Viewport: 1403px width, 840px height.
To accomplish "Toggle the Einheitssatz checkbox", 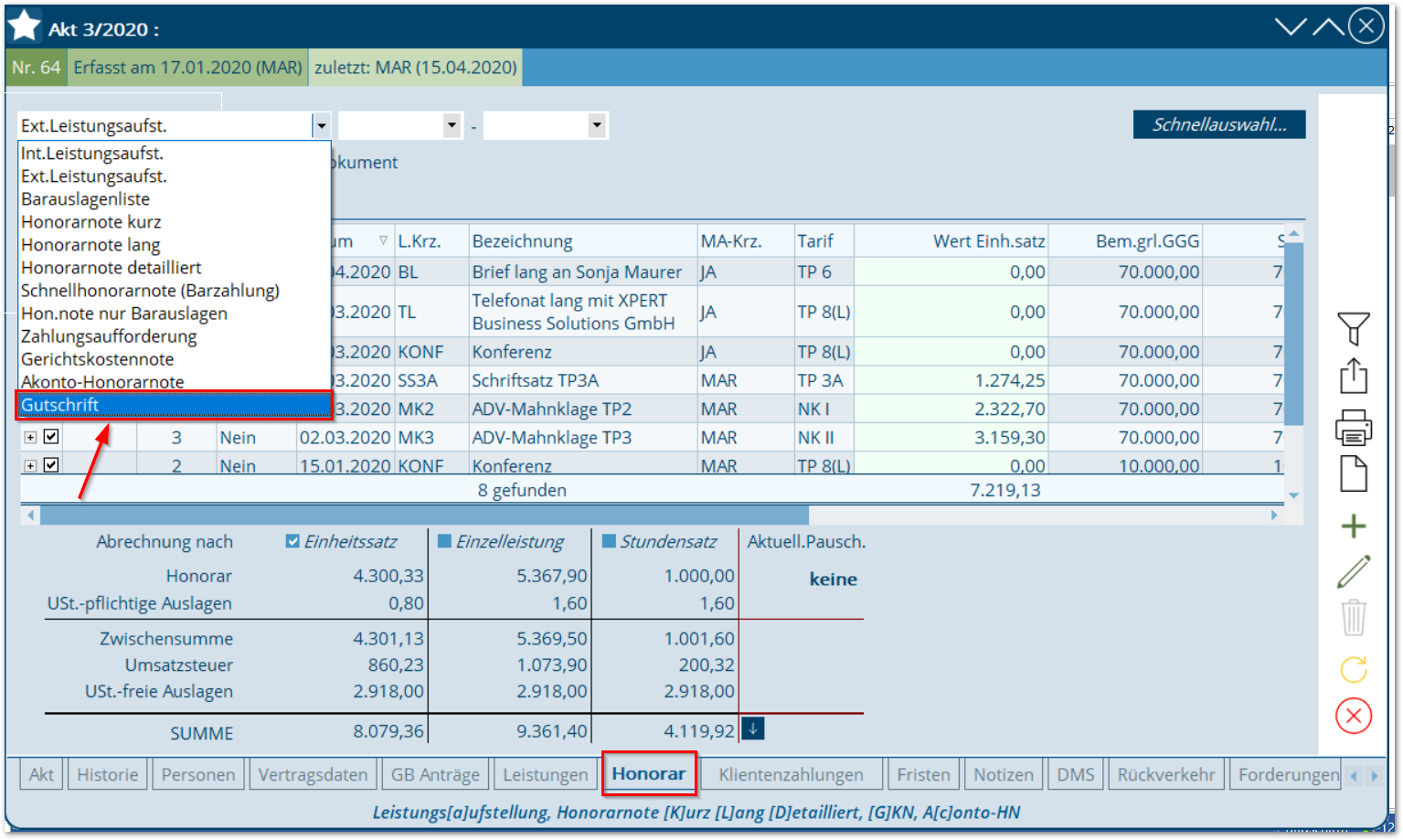I will [292, 541].
